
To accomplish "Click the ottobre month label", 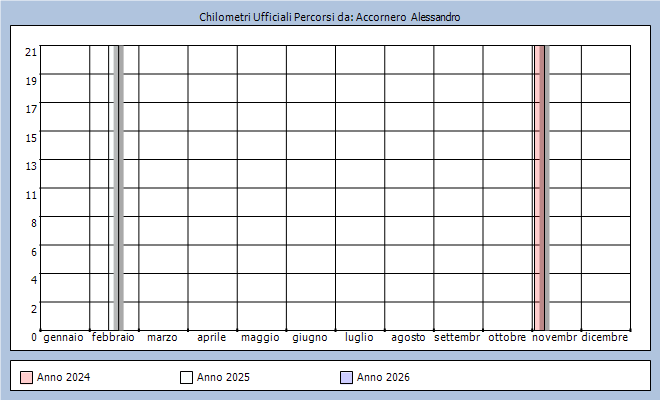I will [507, 338].
